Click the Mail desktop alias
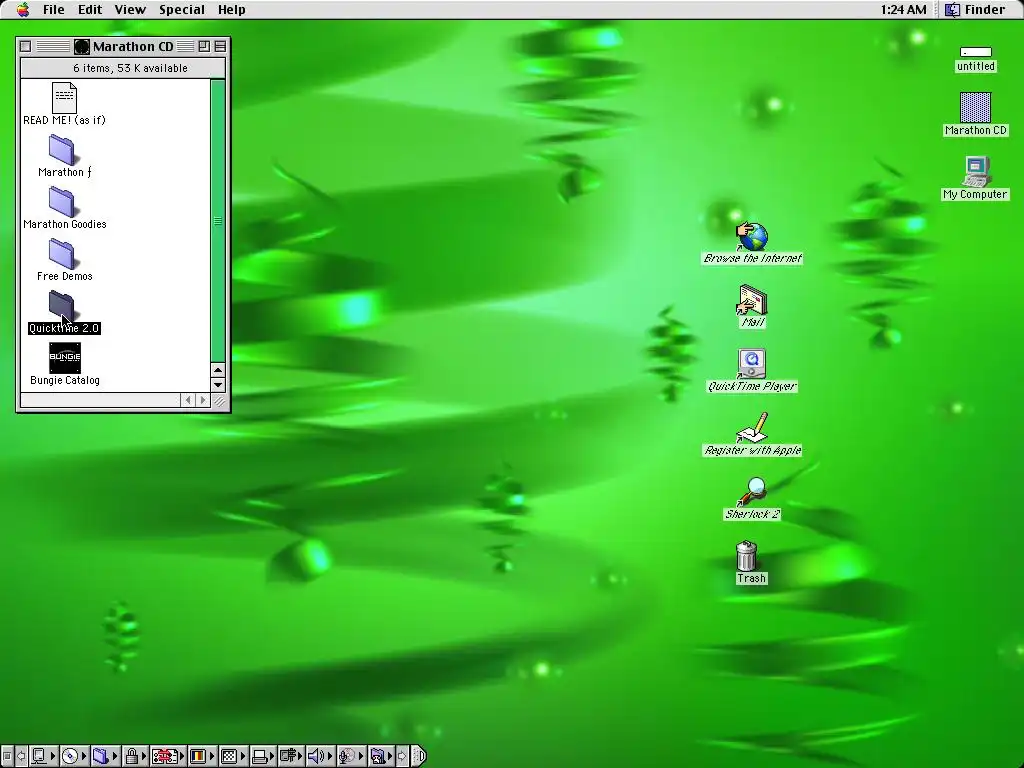 click(752, 300)
